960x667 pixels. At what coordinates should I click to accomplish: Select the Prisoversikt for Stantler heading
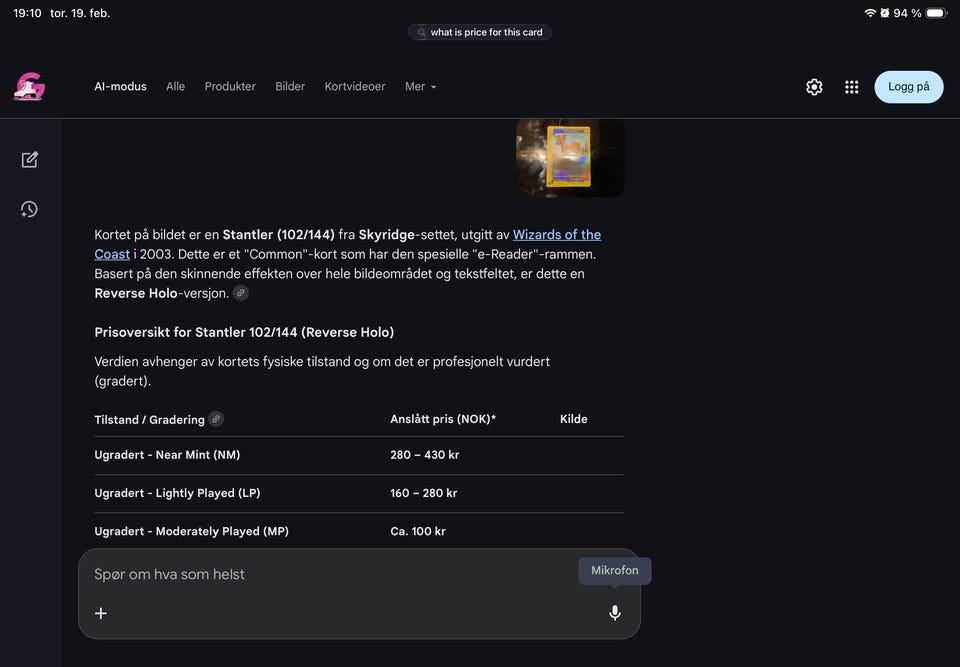tap(244, 332)
